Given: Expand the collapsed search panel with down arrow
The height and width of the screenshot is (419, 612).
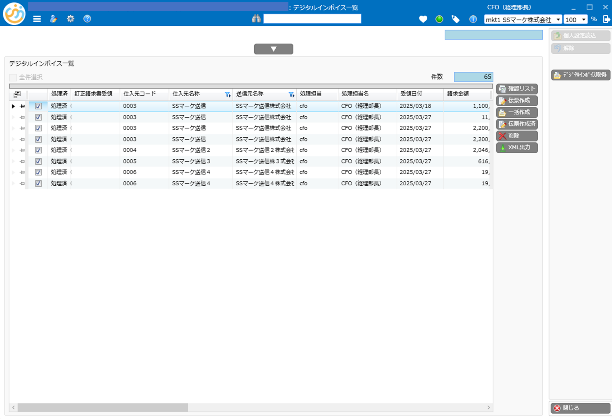Looking at the screenshot, I should tap(274, 48).
